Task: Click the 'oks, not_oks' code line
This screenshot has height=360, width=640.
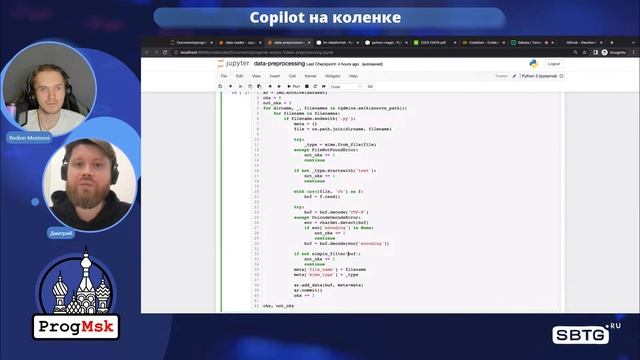Action: coord(278,306)
